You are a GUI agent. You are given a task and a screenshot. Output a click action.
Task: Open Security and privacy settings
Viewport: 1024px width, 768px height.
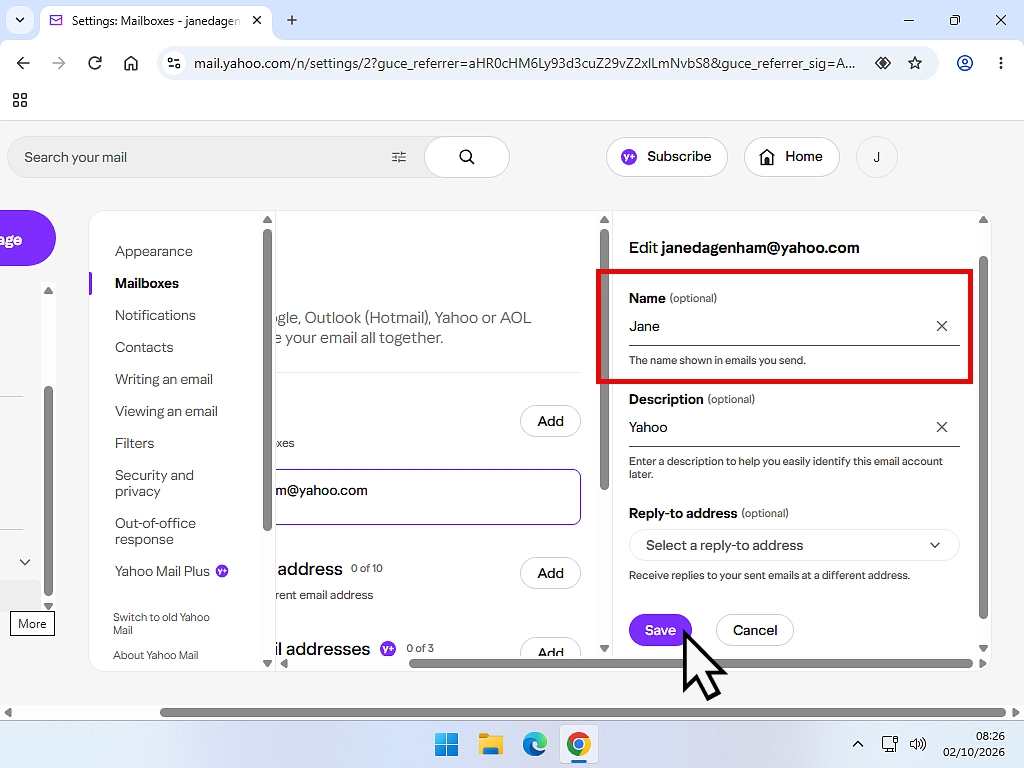coord(154,483)
